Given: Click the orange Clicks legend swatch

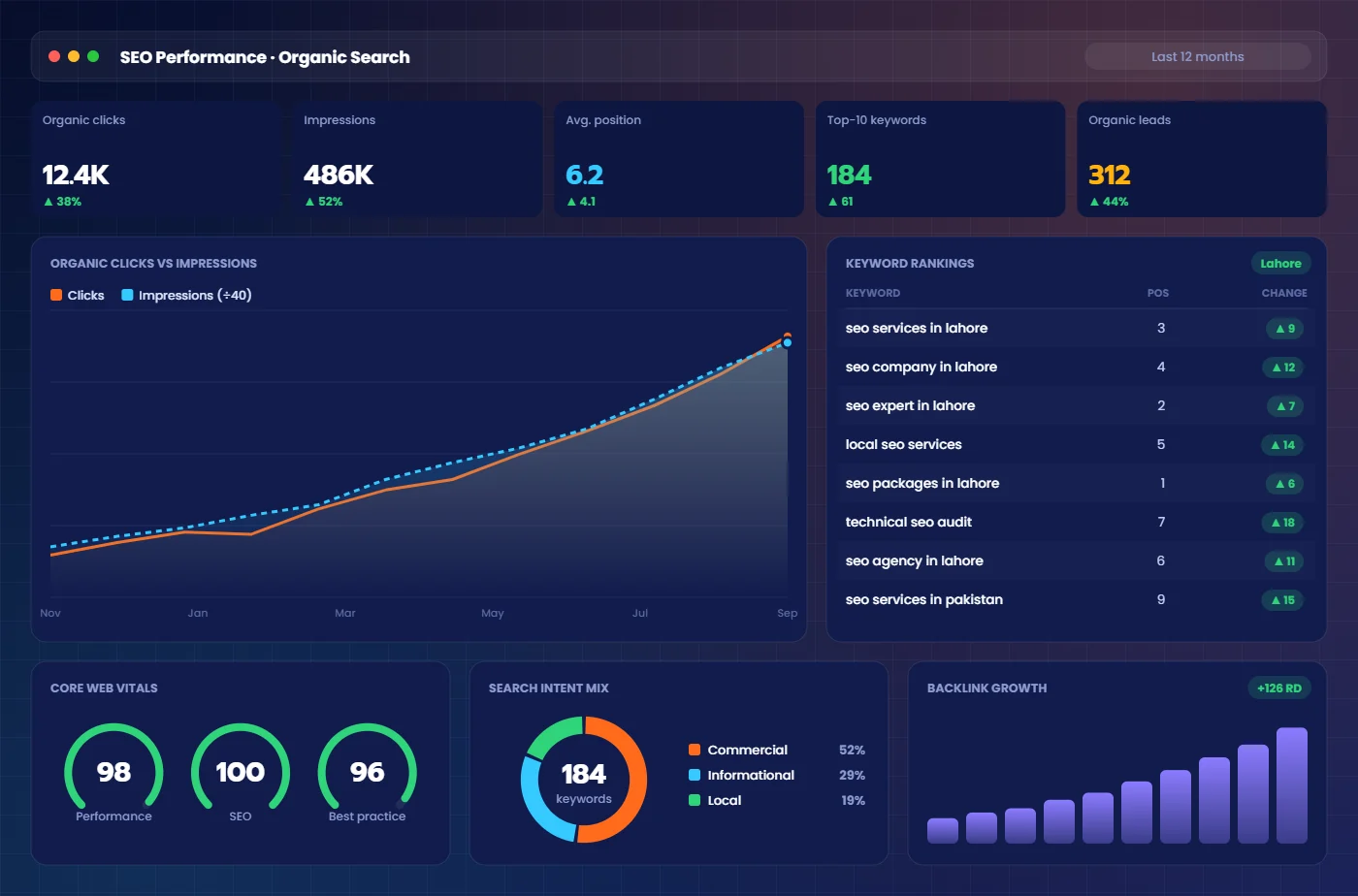Looking at the screenshot, I should pos(56,295).
